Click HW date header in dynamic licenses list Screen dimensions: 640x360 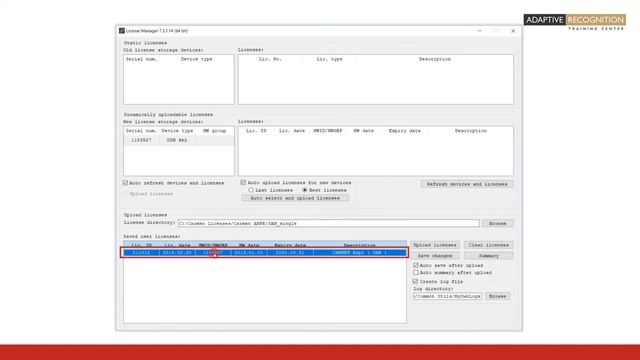click(x=363, y=131)
